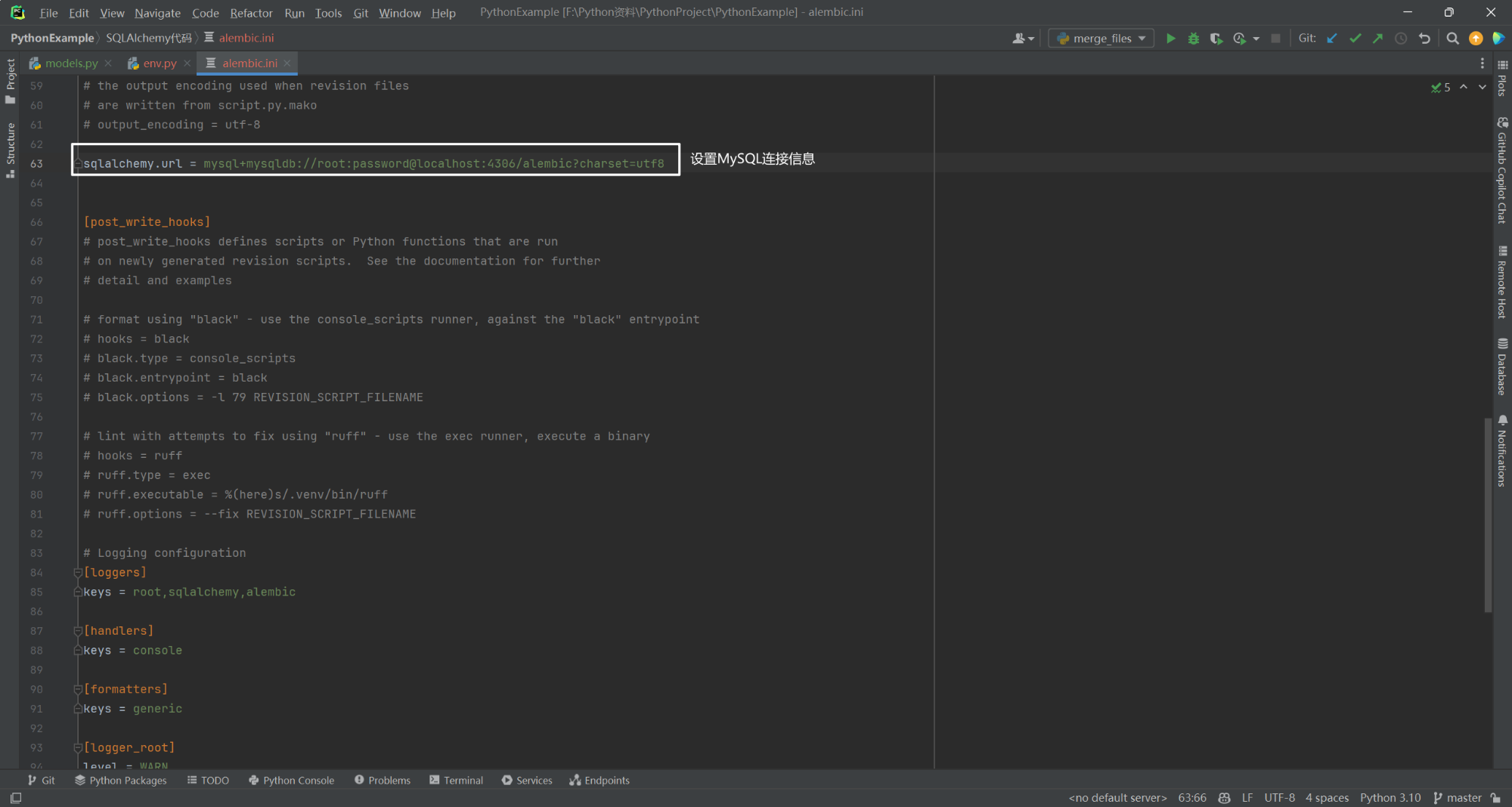Start debugging merge_files
This screenshot has height=807, width=1512.
click(1194, 38)
